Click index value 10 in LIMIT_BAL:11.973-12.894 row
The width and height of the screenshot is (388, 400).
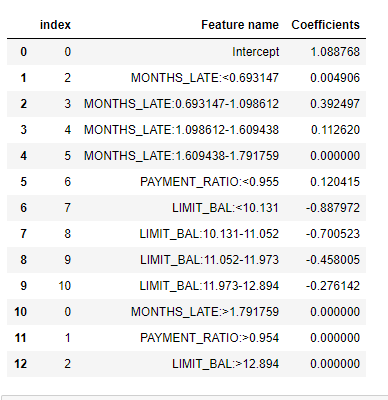65,286
